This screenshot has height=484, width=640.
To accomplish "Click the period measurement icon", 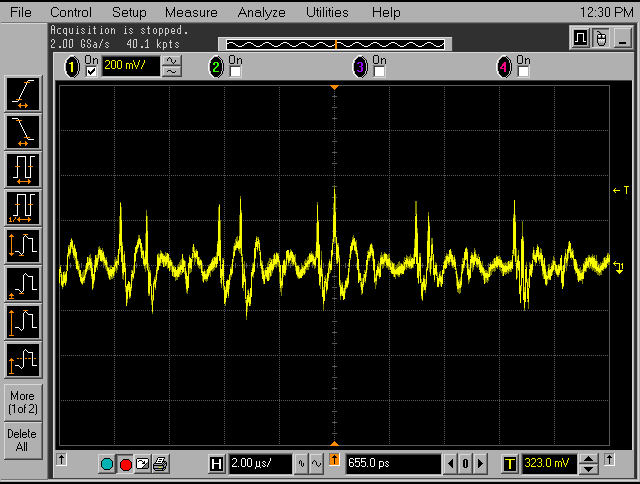I will click(22, 168).
